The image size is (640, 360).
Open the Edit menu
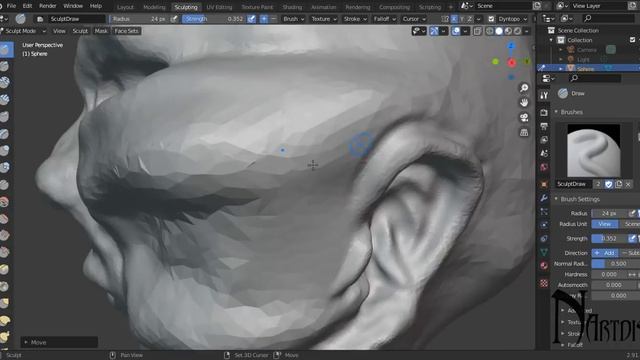coord(27,6)
